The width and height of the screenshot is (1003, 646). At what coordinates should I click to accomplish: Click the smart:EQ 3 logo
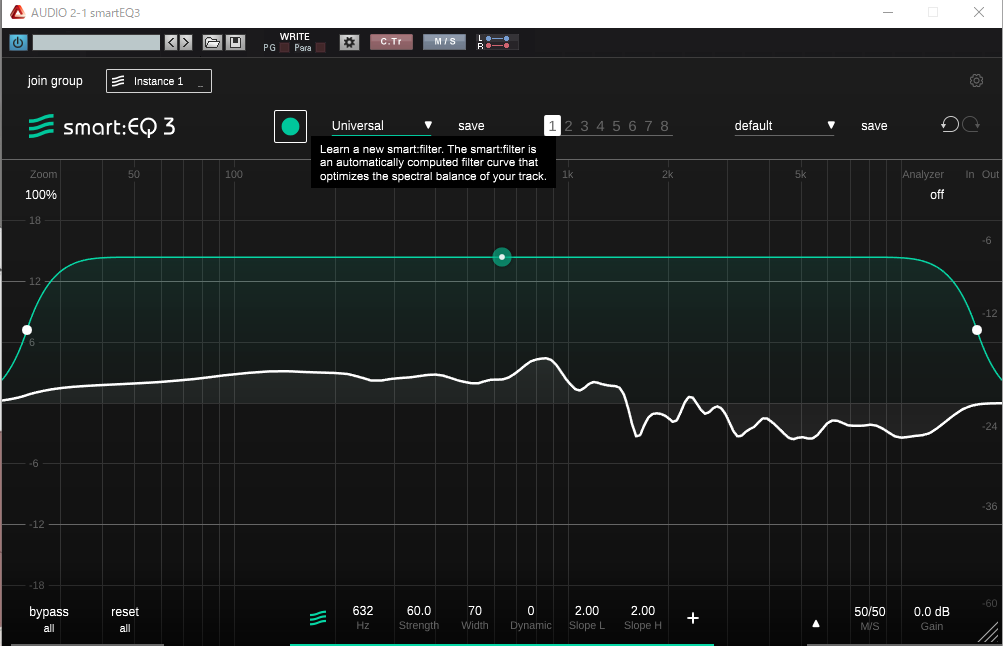[x=102, y=127]
